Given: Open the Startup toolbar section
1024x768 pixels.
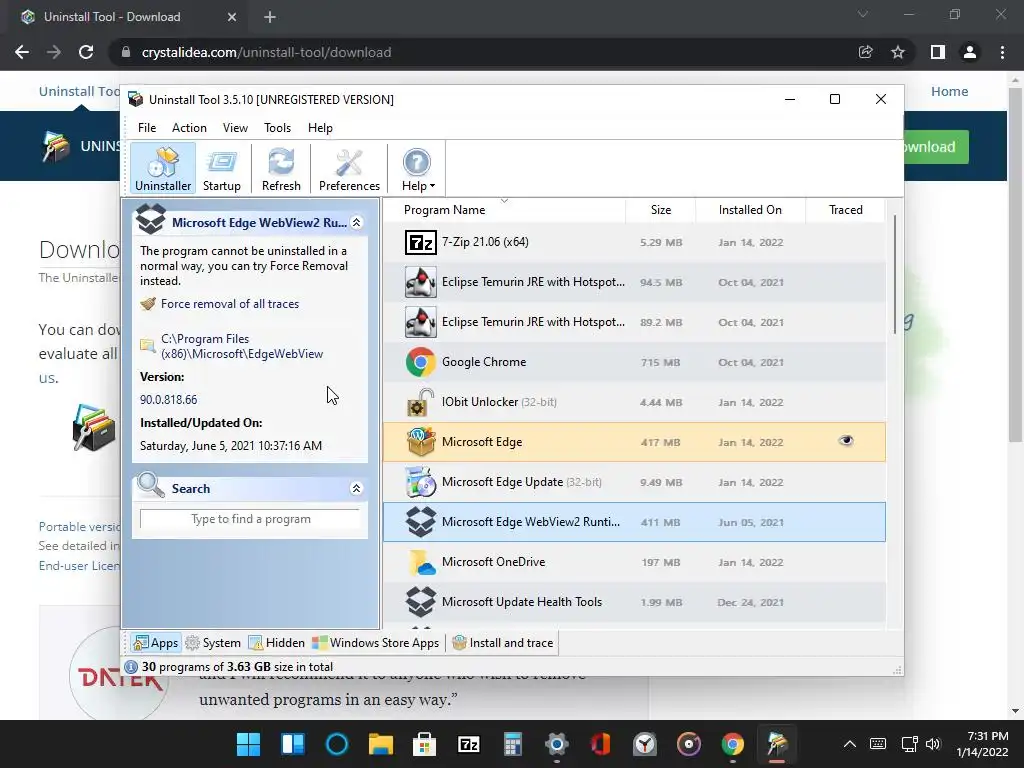Looking at the screenshot, I should click(x=221, y=168).
